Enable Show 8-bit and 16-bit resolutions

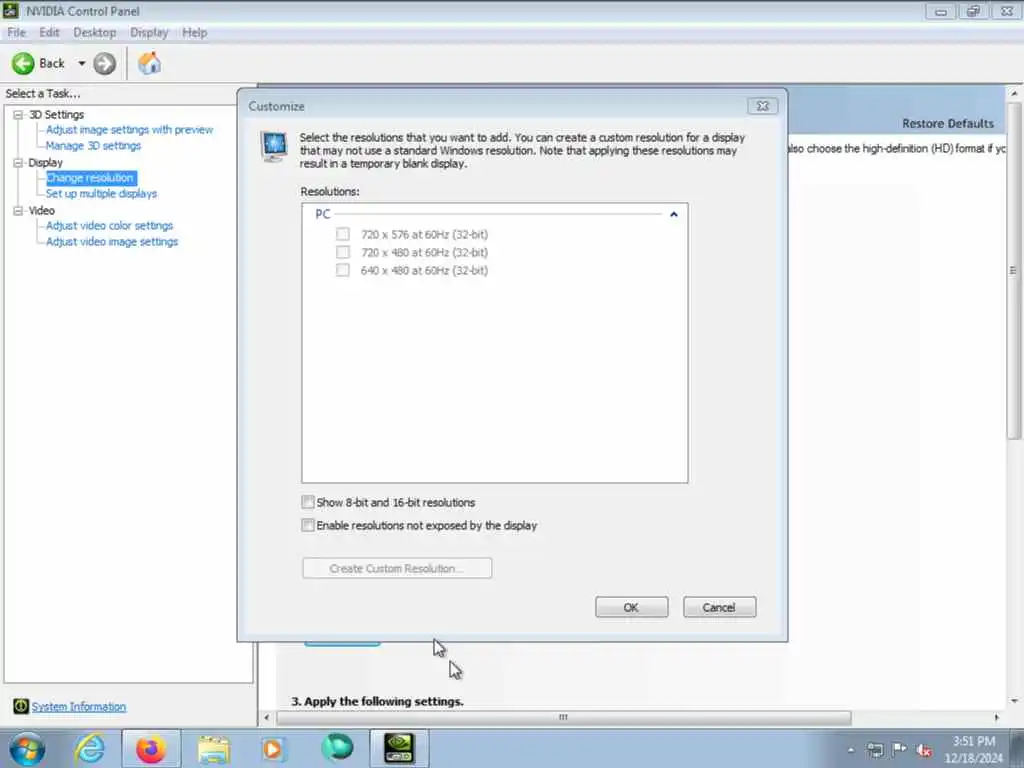(x=308, y=502)
